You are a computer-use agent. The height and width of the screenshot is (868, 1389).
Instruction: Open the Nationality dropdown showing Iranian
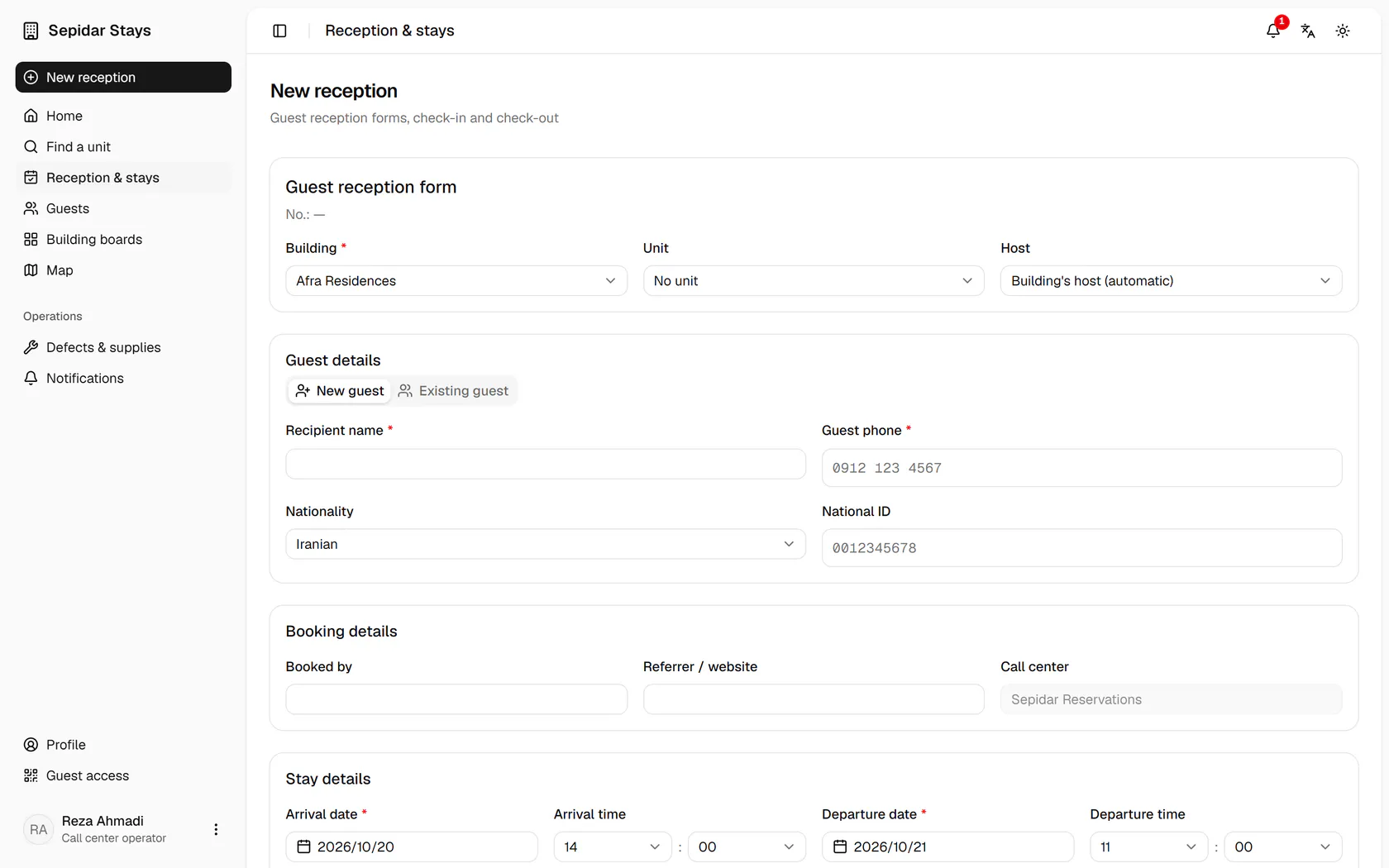coord(546,544)
